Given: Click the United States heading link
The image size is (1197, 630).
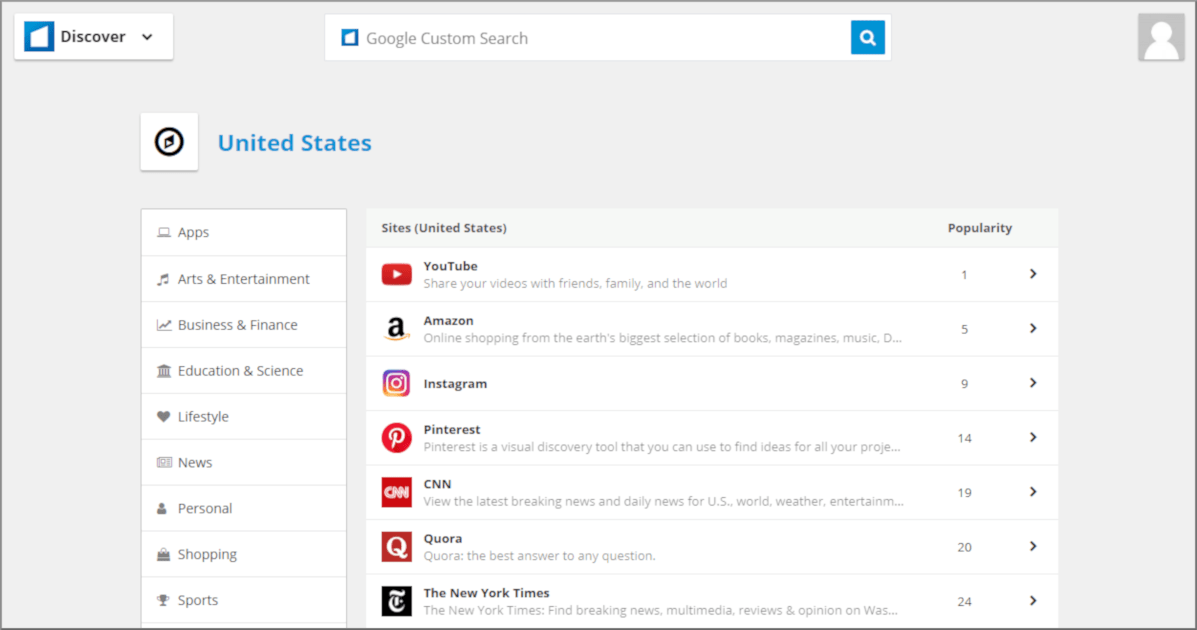Looking at the screenshot, I should tap(295, 143).
